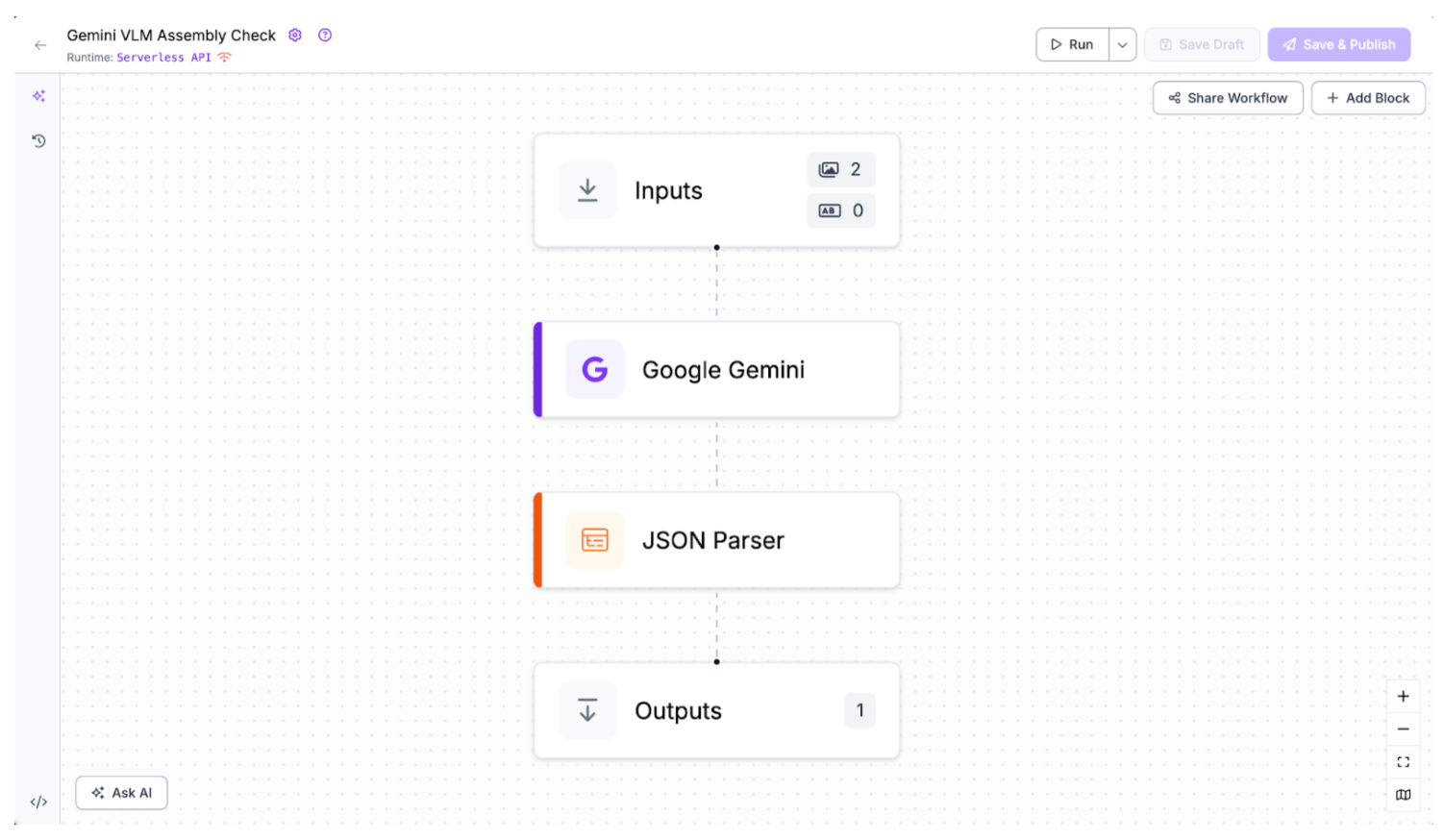Open the Ask AI assistant

click(x=121, y=793)
